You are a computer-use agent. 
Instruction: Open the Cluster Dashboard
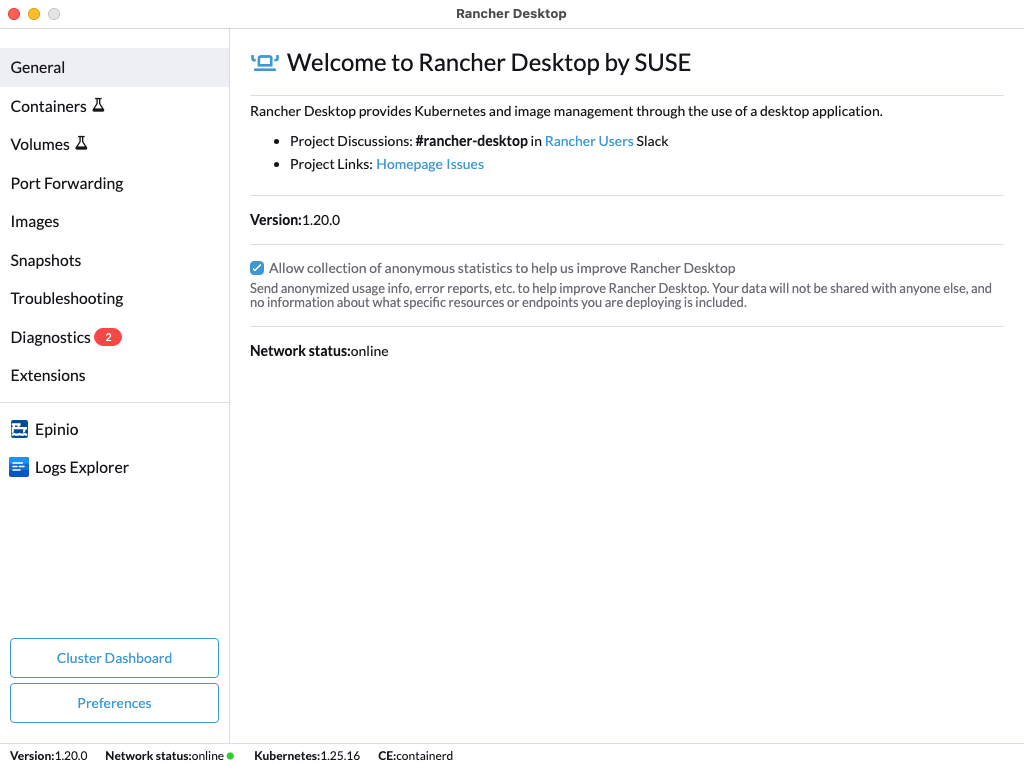114,658
